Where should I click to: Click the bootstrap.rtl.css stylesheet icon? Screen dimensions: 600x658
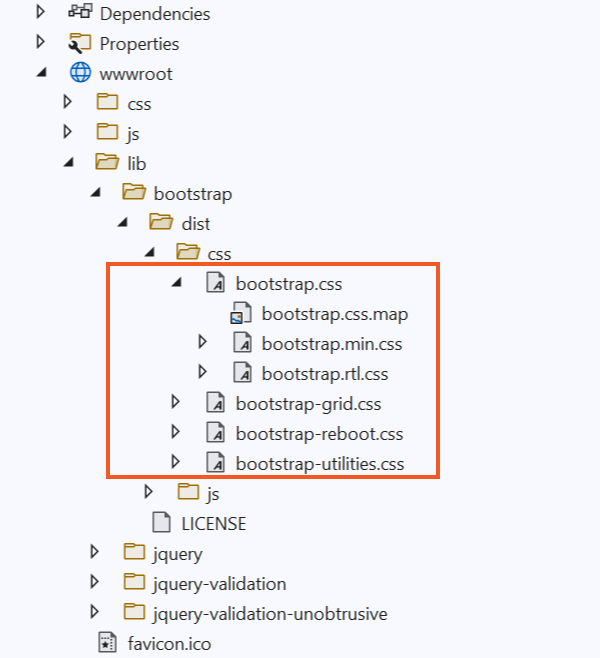pos(243,372)
